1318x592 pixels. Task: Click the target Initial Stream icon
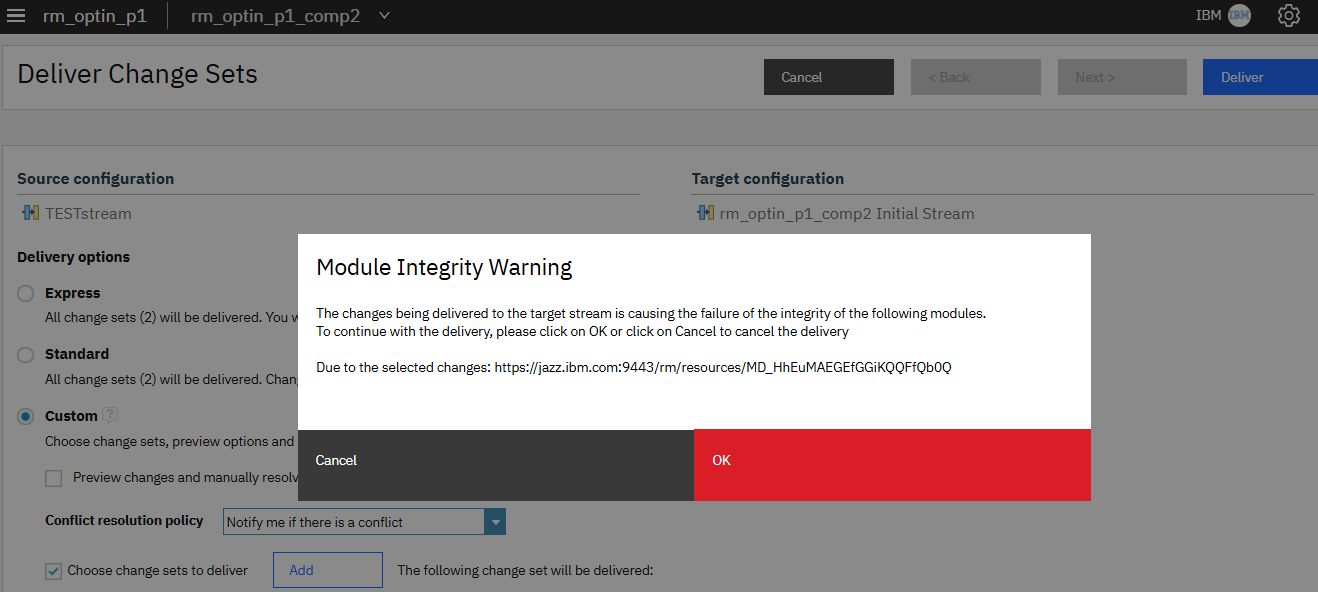click(704, 213)
